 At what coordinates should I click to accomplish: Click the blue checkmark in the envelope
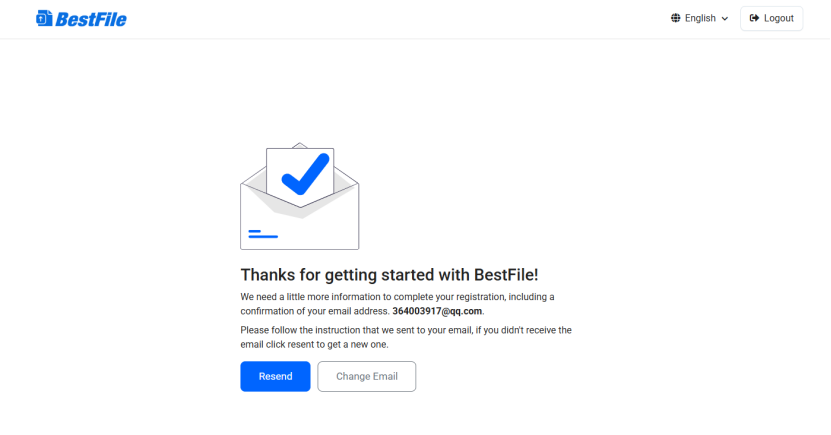click(x=305, y=174)
